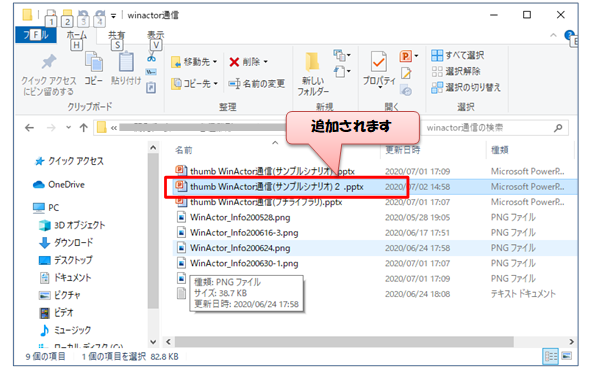Click the Help question mark icon

click(x=570, y=35)
